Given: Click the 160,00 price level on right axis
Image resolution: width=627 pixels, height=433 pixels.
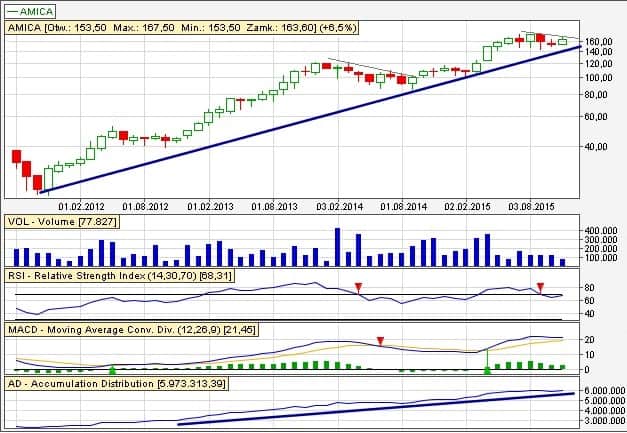Looking at the screenshot, I should 599,43.
